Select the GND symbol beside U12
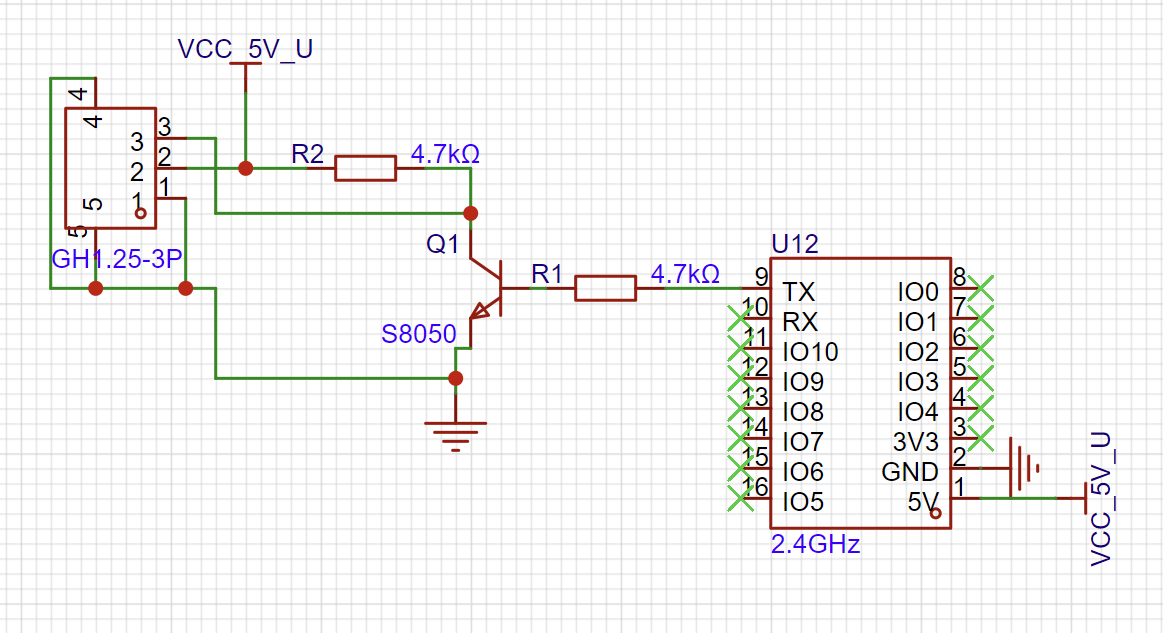The width and height of the screenshot is (1163, 633). pyautogui.click(x=1021, y=467)
